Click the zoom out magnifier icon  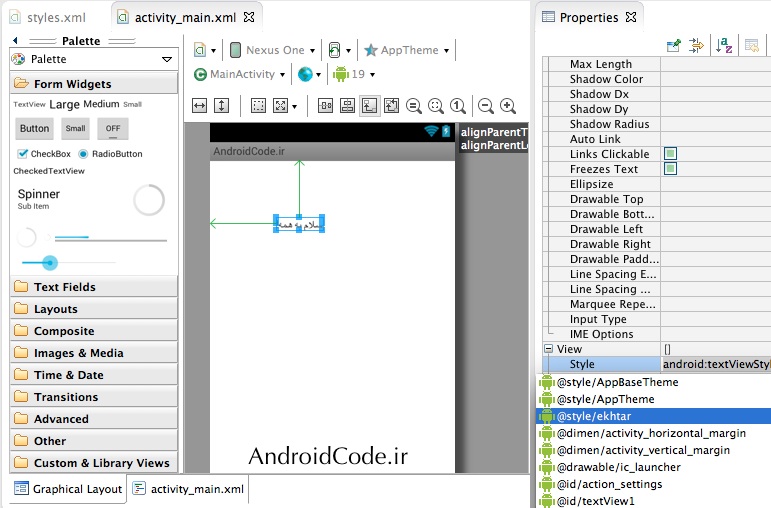click(x=486, y=106)
